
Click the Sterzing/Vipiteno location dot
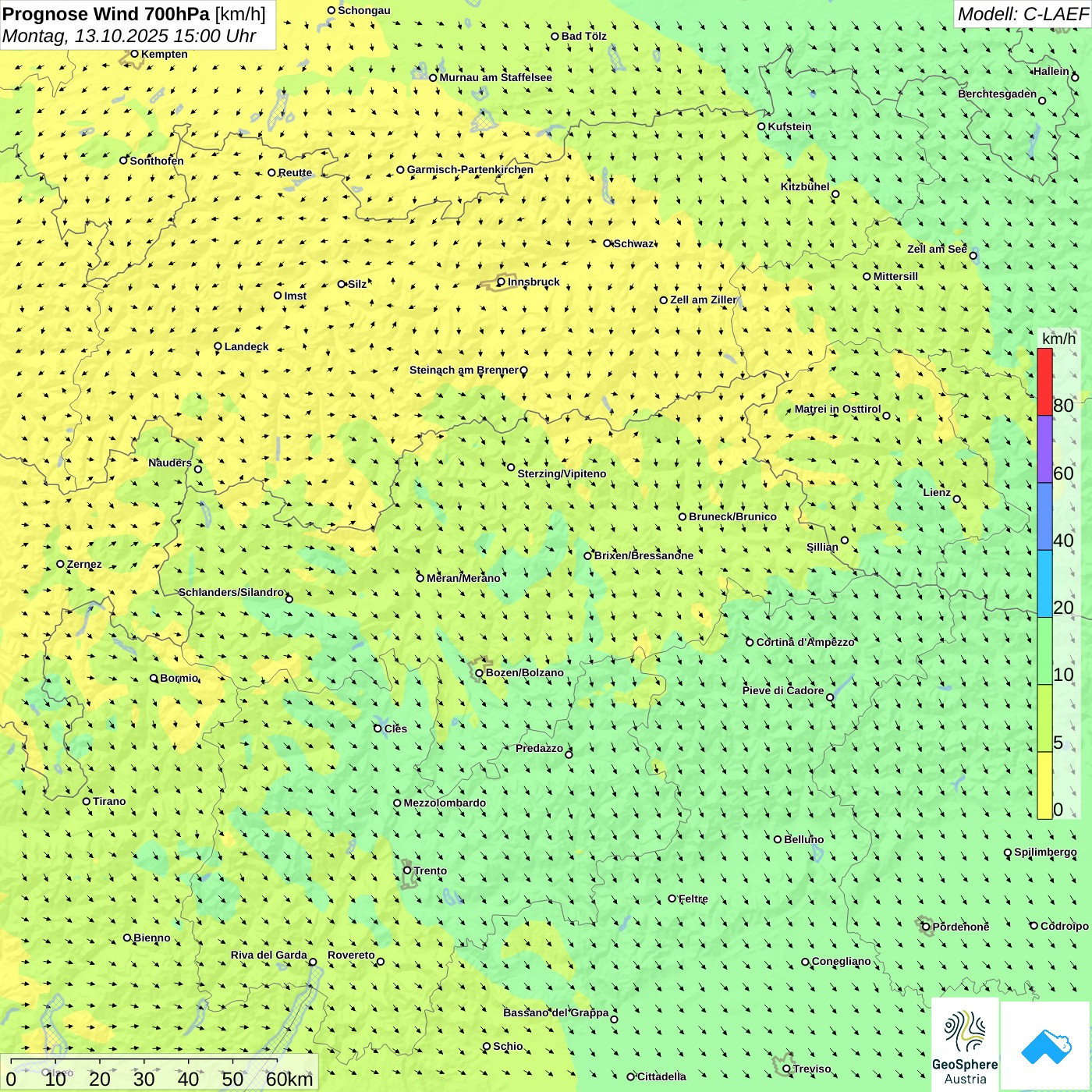pyautogui.click(x=511, y=467)
